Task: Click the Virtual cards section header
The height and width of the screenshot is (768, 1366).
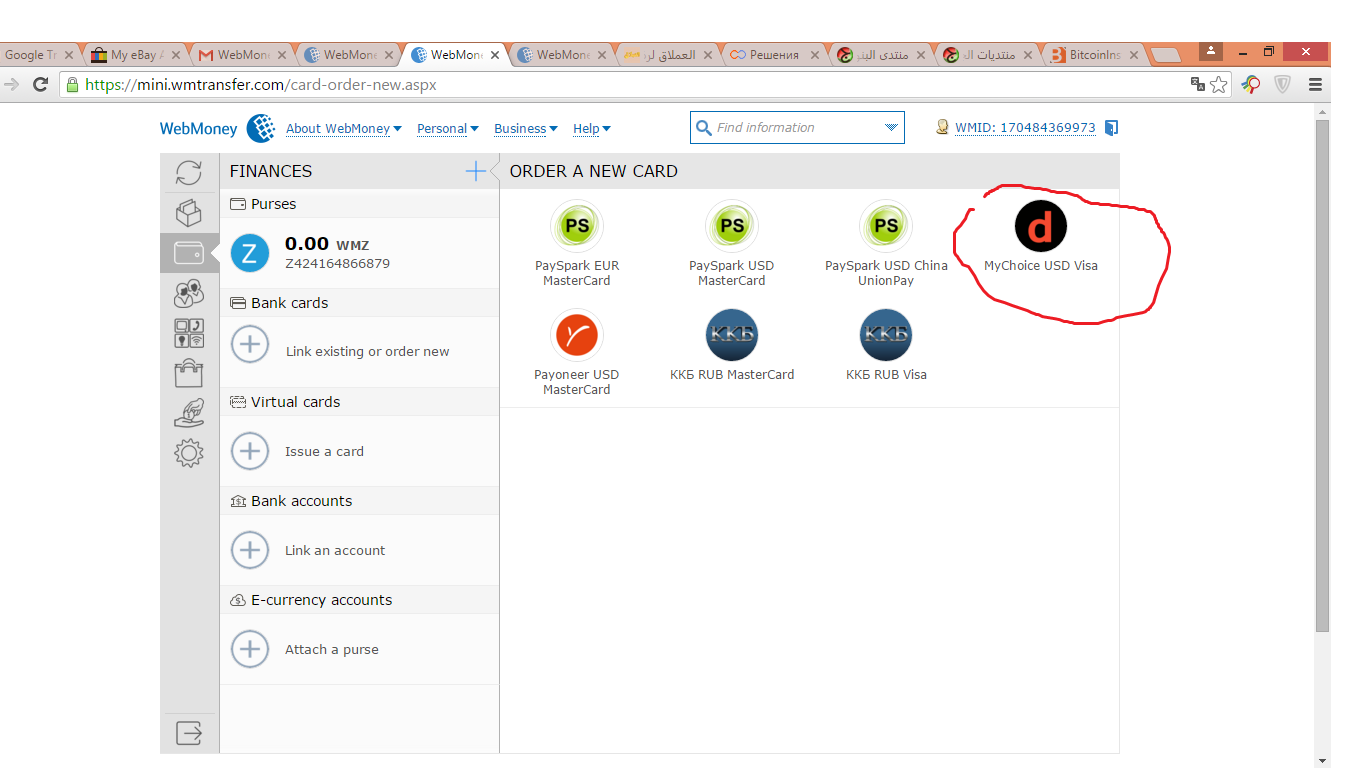Action: click(x=359, y=402)
